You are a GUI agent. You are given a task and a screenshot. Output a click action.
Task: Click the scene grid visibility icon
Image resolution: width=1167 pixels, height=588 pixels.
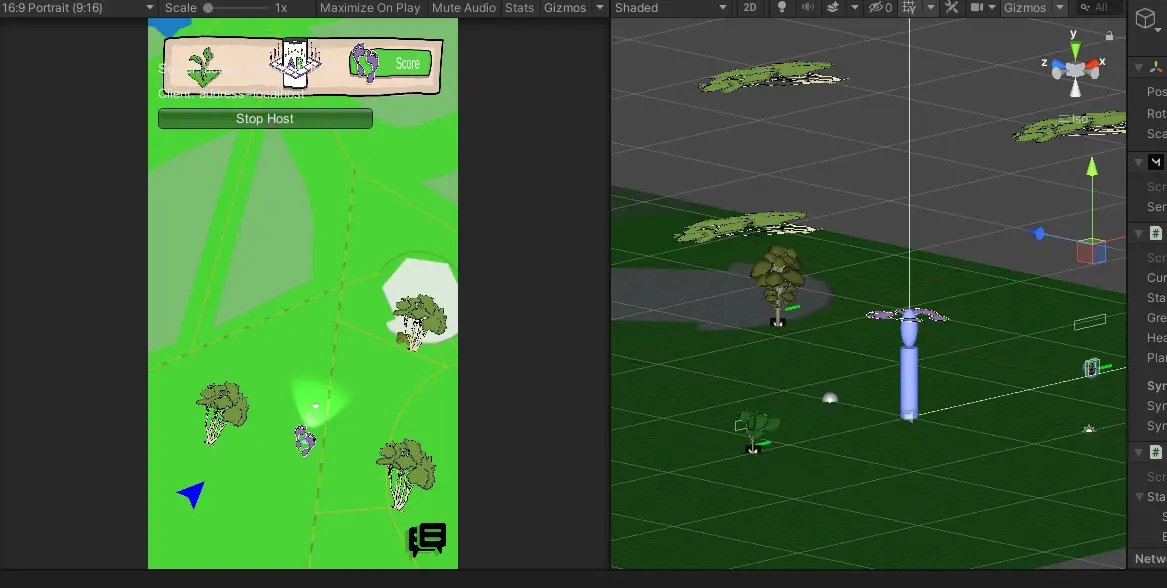point(909,8)
